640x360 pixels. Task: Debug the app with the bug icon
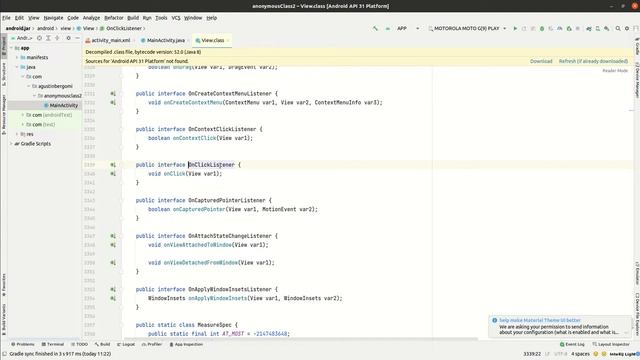click(542, 29)
